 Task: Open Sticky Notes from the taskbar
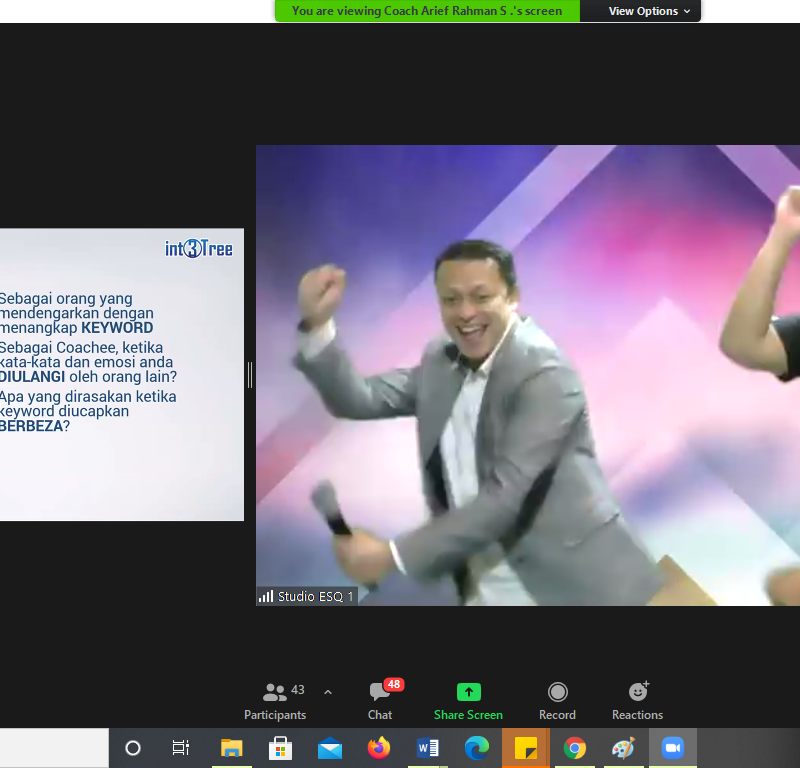tap(526, 748)
